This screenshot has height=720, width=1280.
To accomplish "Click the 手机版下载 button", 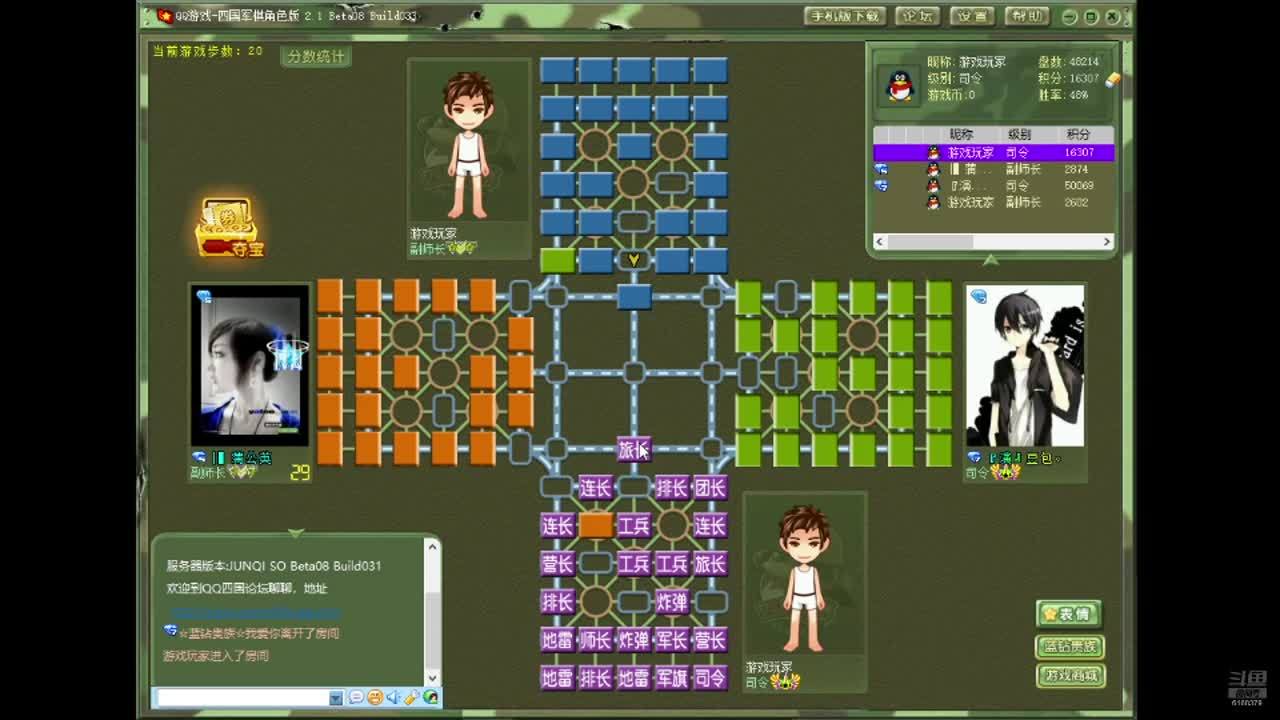I will (x=845, y=16).
